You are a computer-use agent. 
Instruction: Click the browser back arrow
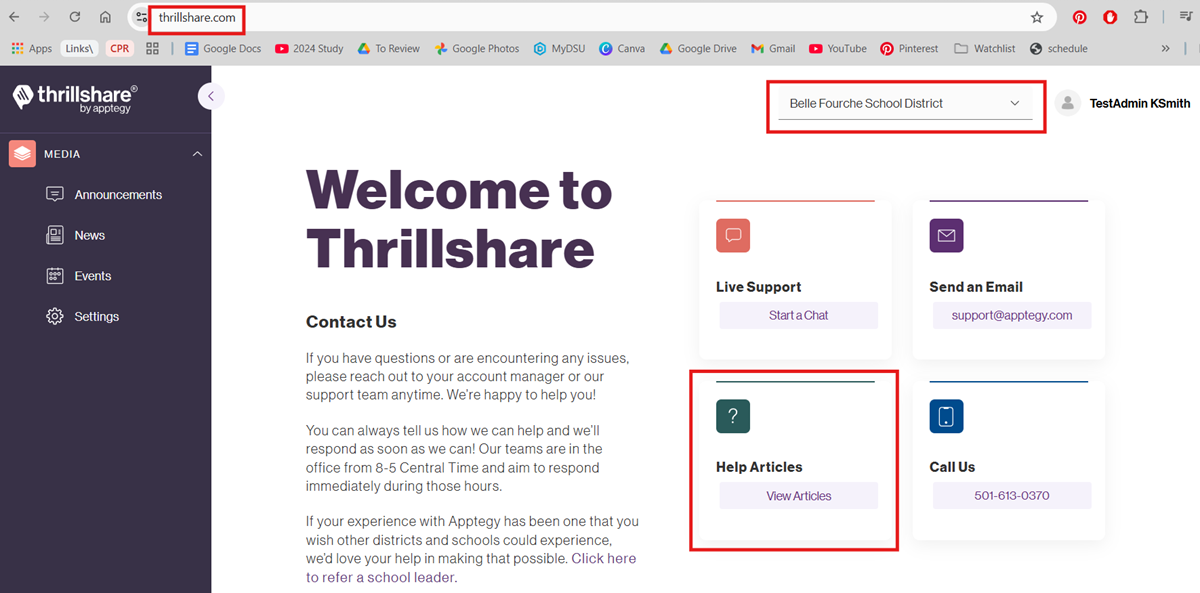pos(14,17)
